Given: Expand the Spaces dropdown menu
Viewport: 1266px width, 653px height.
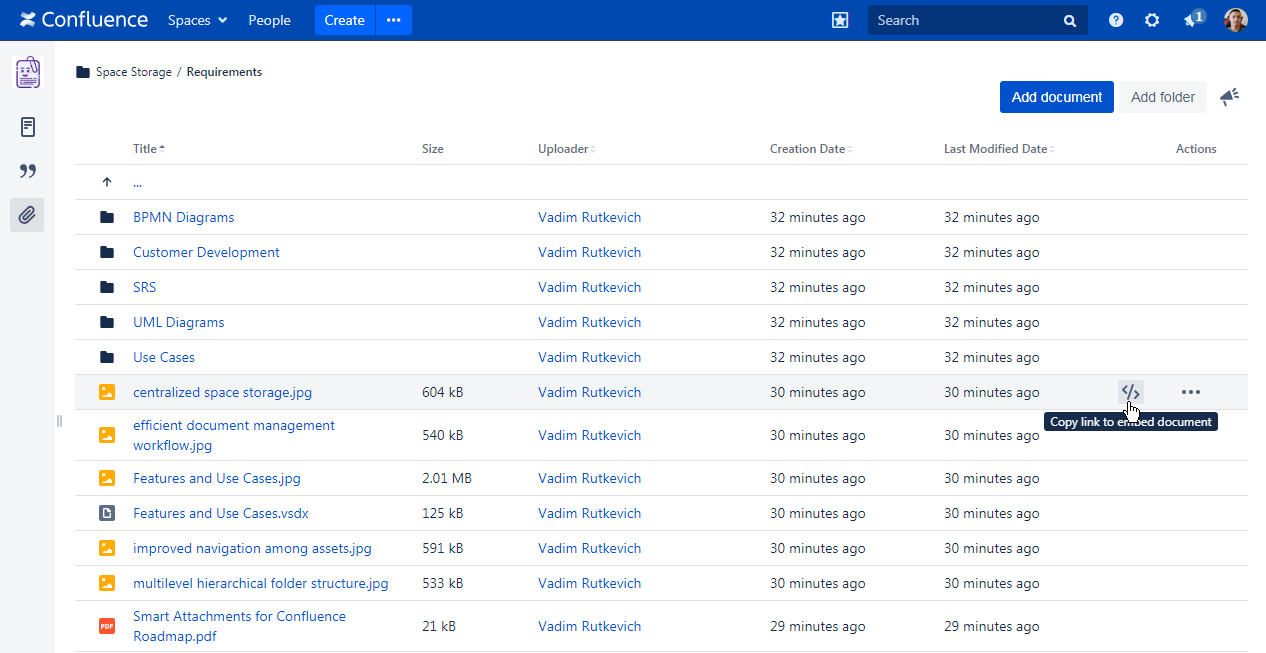Looking at the screenshot, I should pos(197,20).
